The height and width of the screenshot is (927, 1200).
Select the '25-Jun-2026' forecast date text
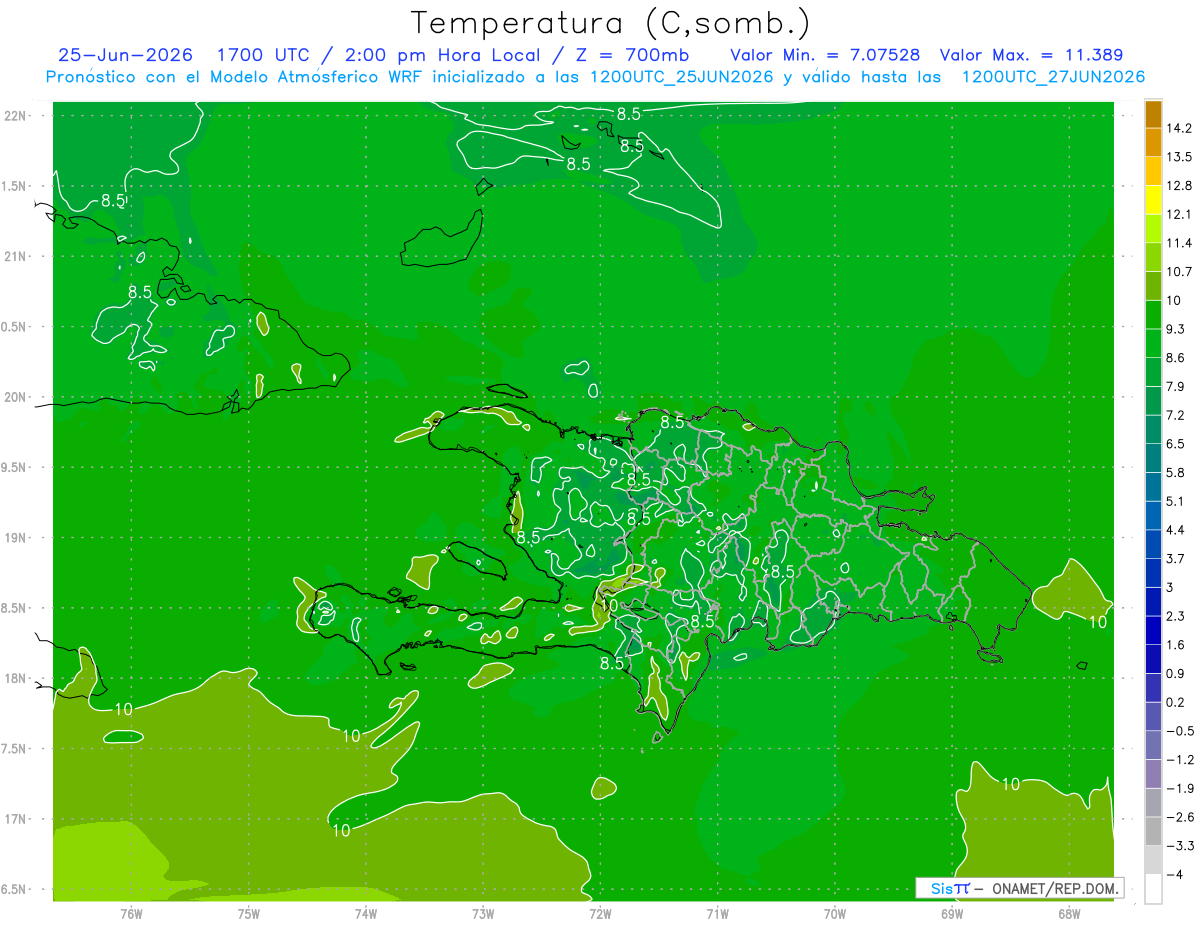click(x=125, y=56)
